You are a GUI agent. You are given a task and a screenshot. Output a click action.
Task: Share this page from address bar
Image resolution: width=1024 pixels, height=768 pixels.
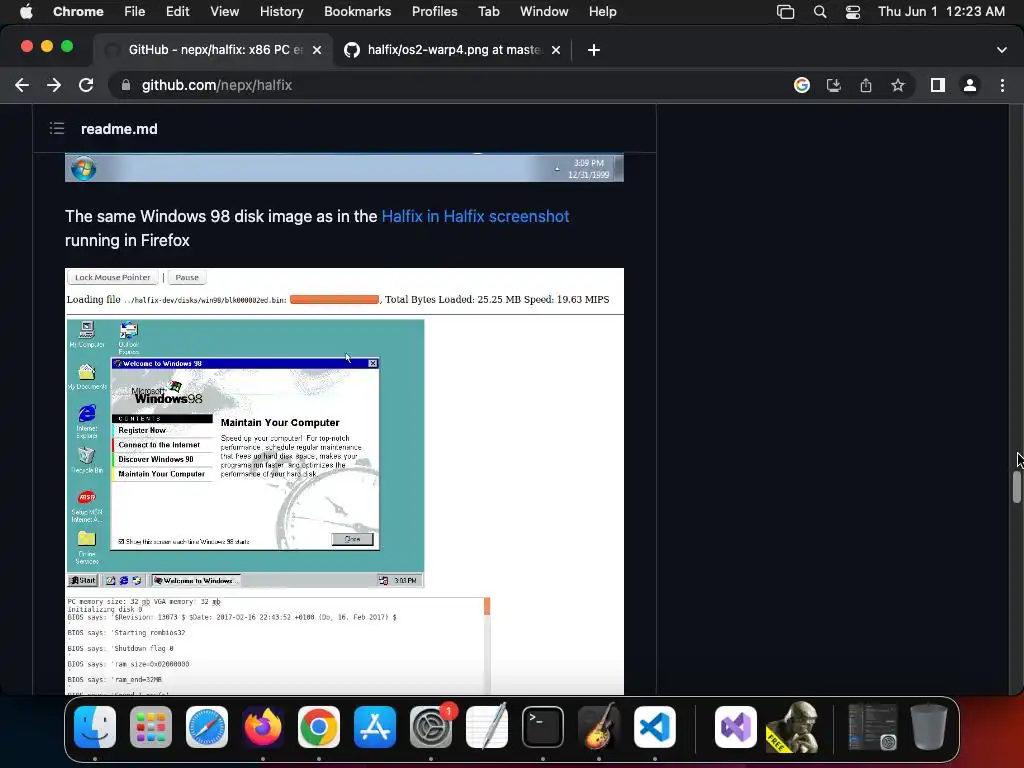pos(866,86)
